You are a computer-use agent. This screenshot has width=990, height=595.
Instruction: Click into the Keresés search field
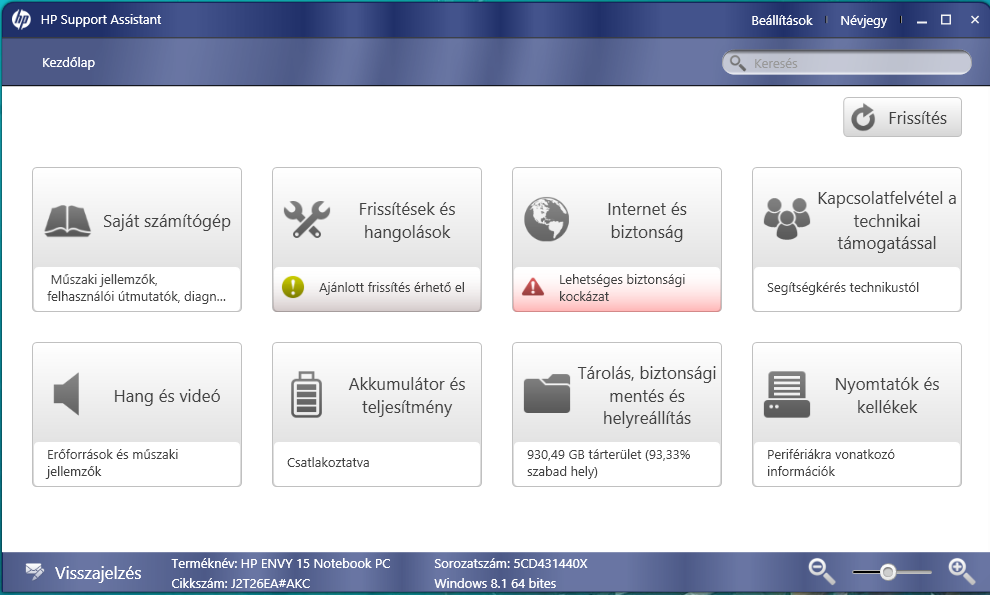coord(847,63)
